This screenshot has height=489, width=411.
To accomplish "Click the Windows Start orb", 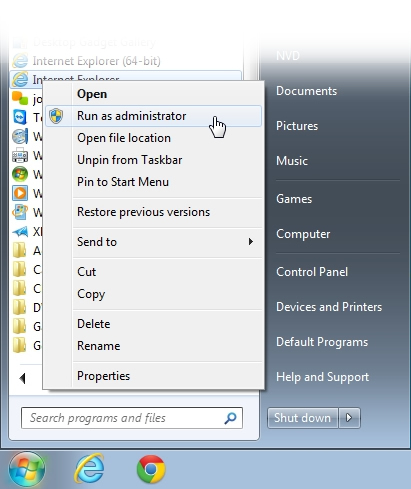I will tap(27, 470).
